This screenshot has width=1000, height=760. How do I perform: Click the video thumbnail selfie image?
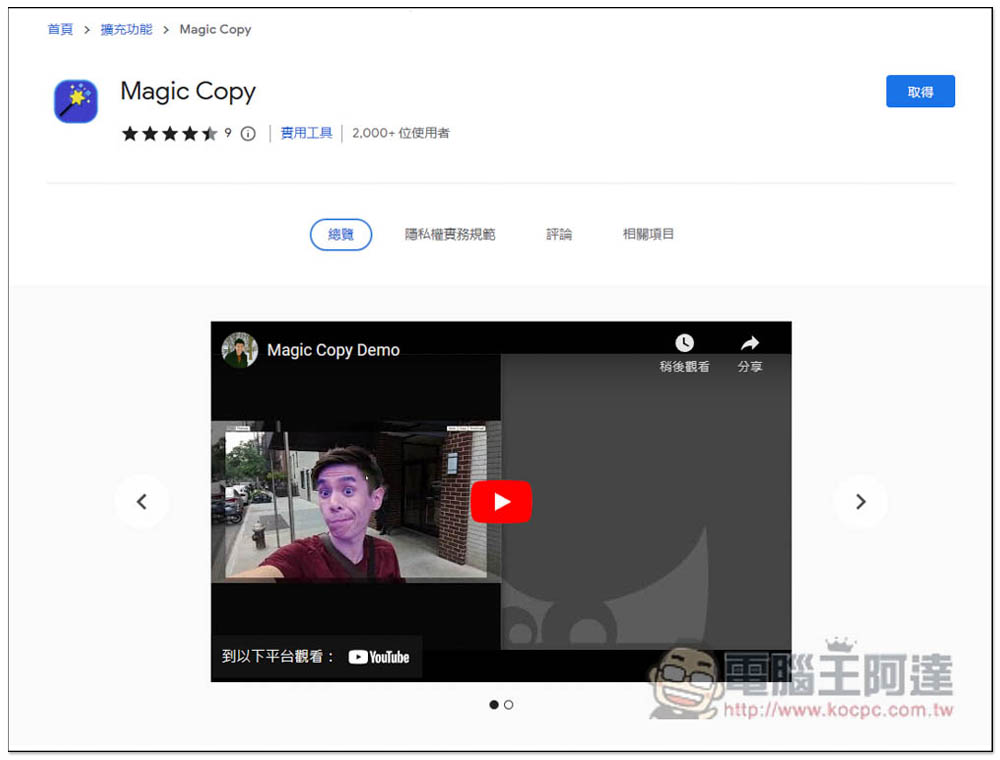(x=356, y=501)
